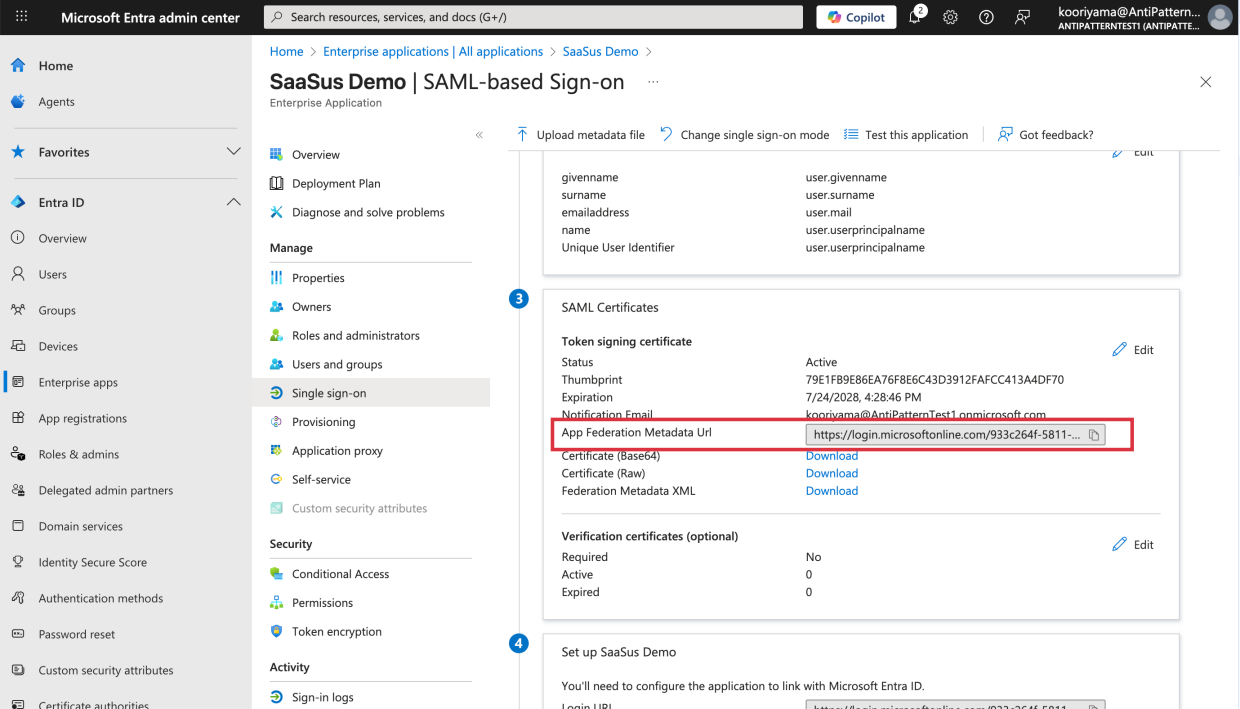Image resolution: width=1240 pixels, height=709 pixels.
Task: Click the Copilot button
Action: coord(856,17)
